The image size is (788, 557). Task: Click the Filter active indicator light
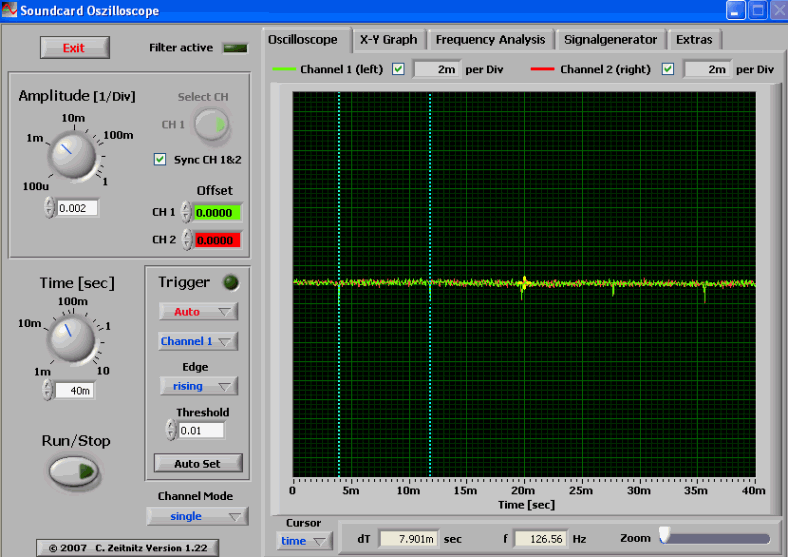point(235,48)
